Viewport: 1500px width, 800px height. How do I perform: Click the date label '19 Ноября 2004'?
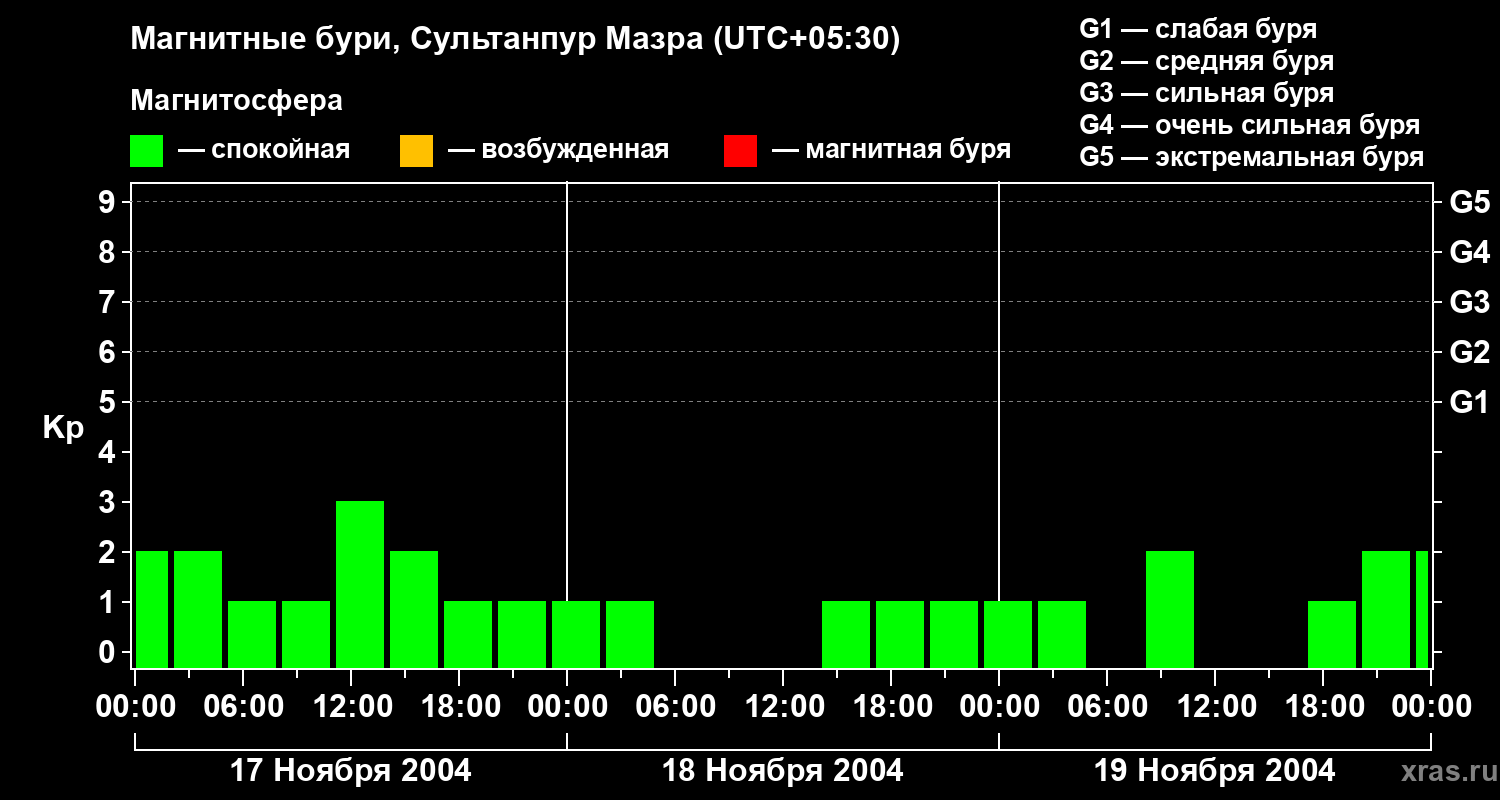1215,770
